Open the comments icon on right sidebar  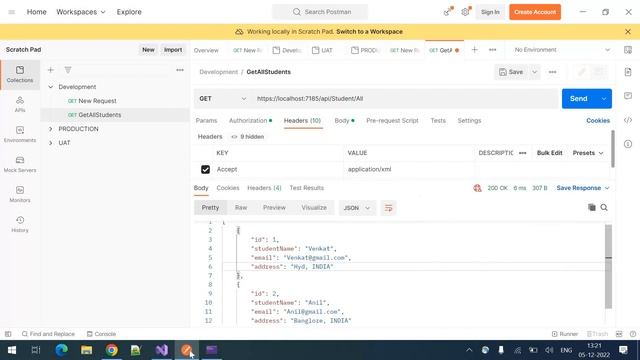point(628,96)
